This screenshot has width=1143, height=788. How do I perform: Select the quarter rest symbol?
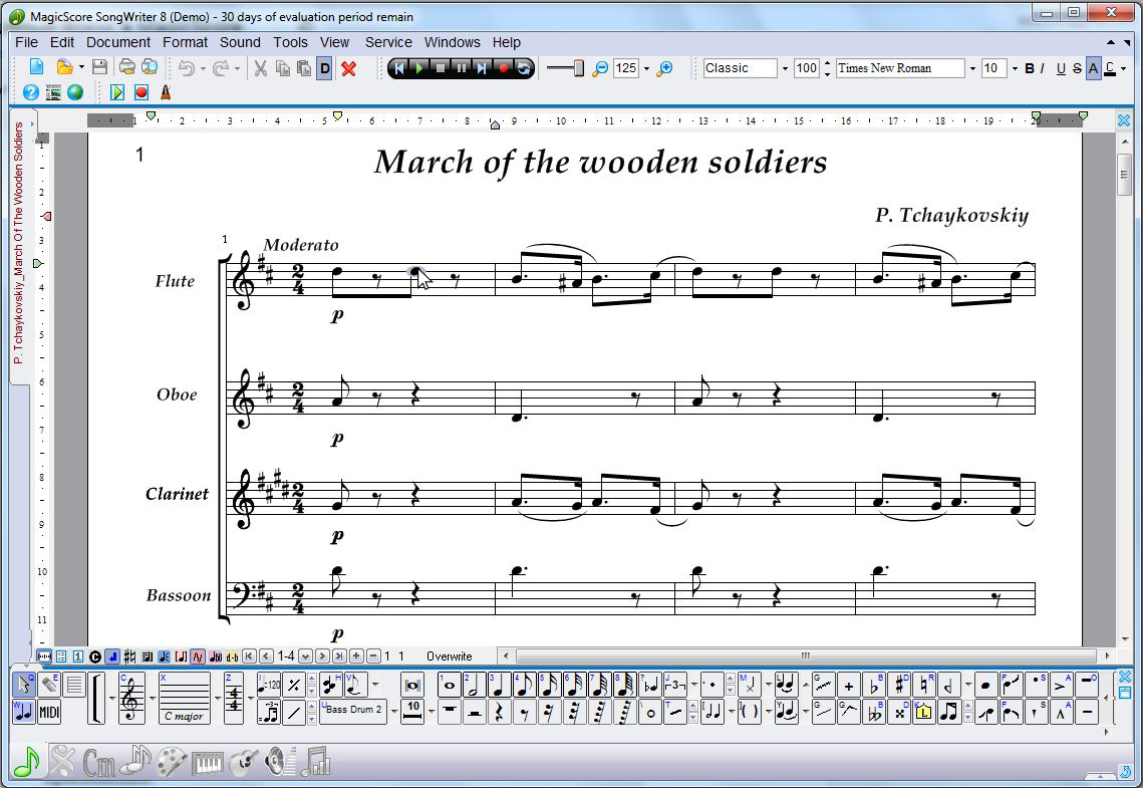coord(499,711)
